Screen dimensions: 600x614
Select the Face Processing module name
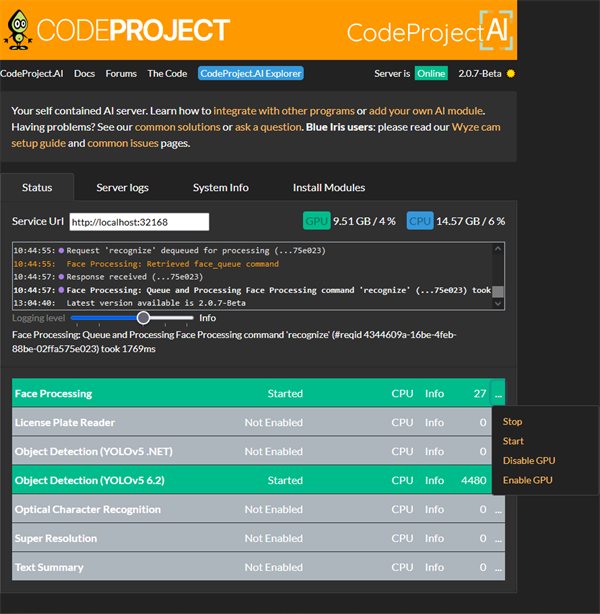point(54,394)
